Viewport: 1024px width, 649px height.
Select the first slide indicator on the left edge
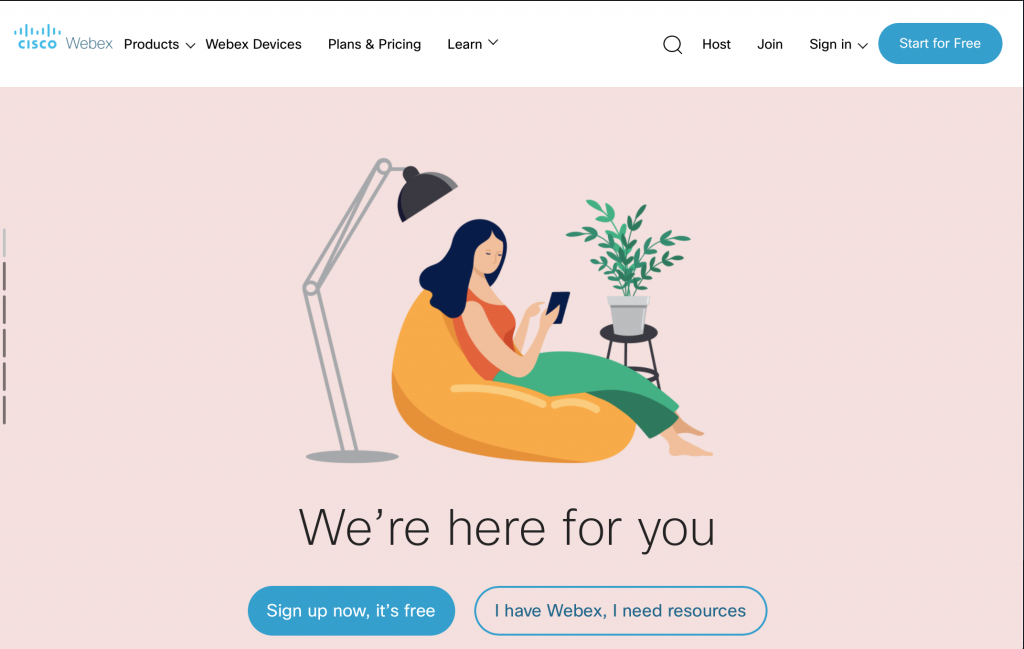(x=5, y=242)
